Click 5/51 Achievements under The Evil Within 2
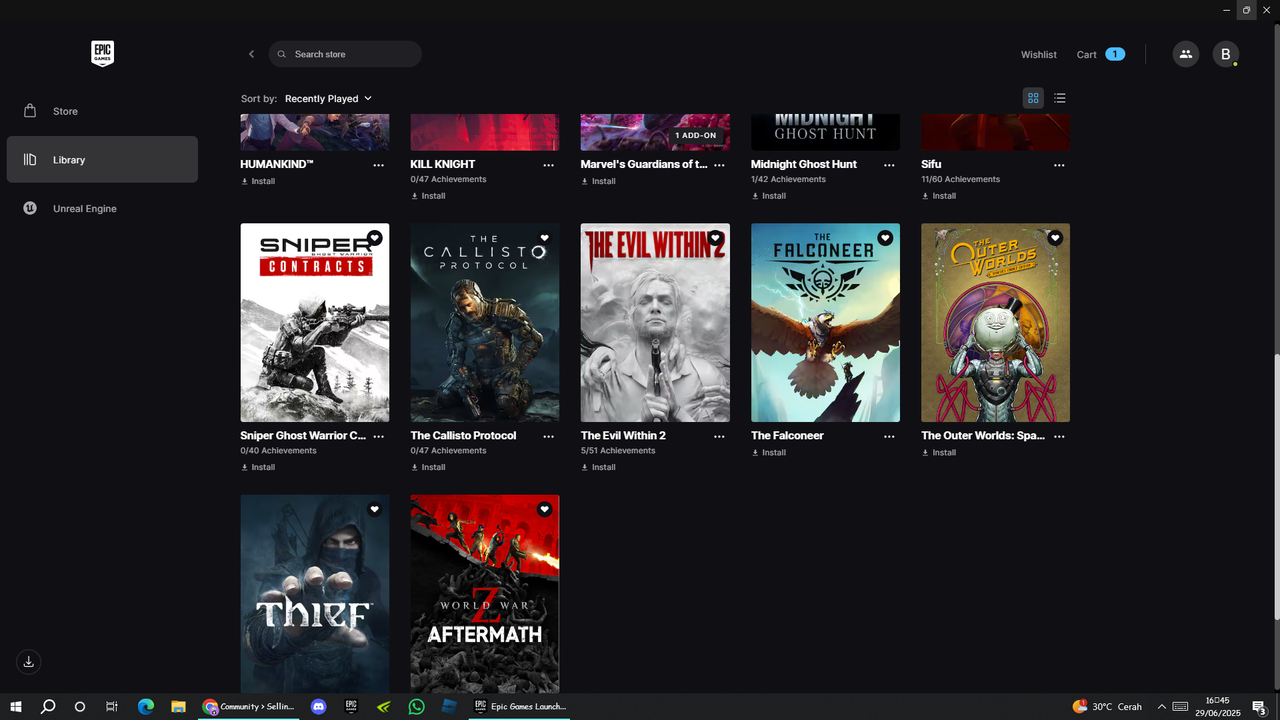 (618, 451)
